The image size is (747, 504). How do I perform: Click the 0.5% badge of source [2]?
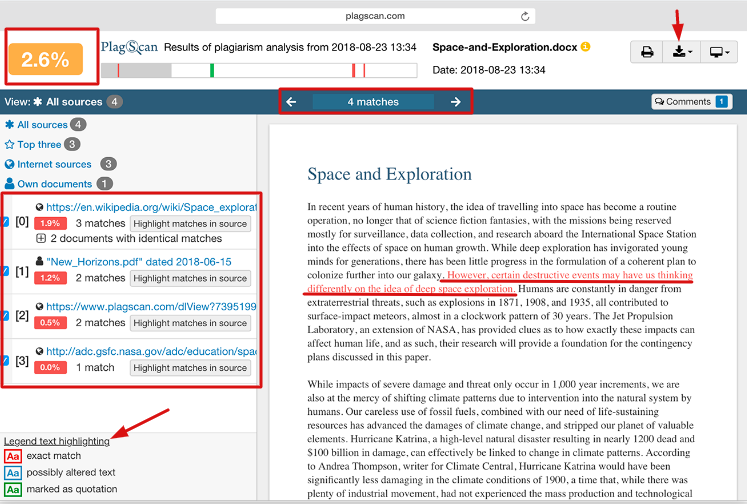pos(50,323)
